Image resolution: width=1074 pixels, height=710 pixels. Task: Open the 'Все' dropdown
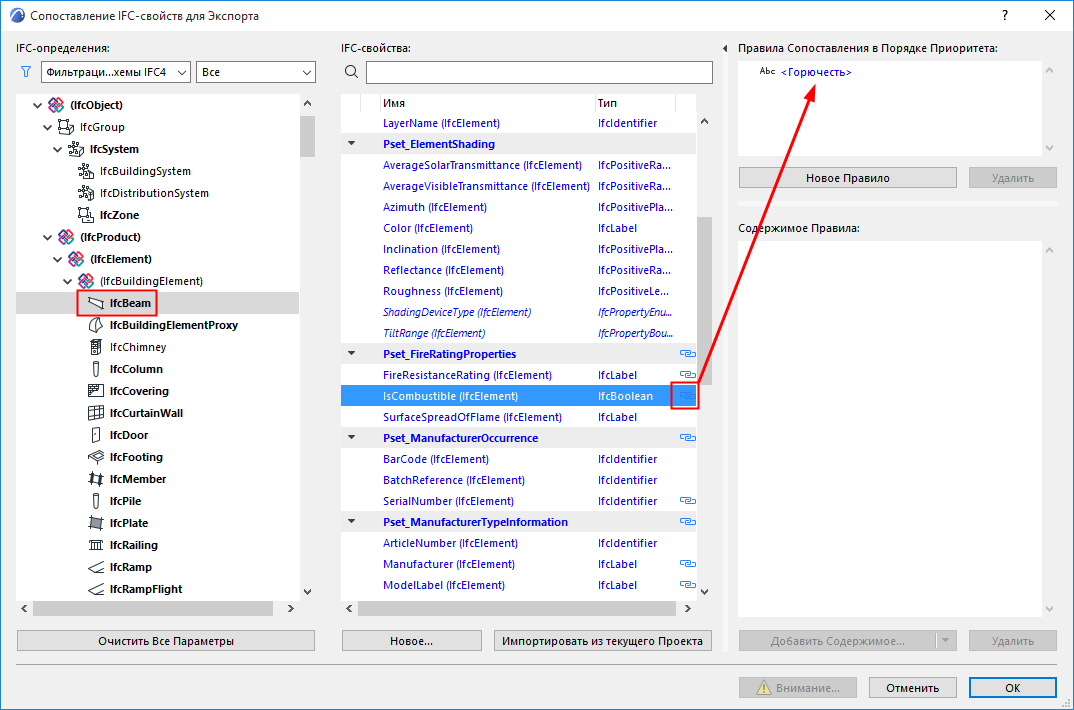tap(255, 72)
